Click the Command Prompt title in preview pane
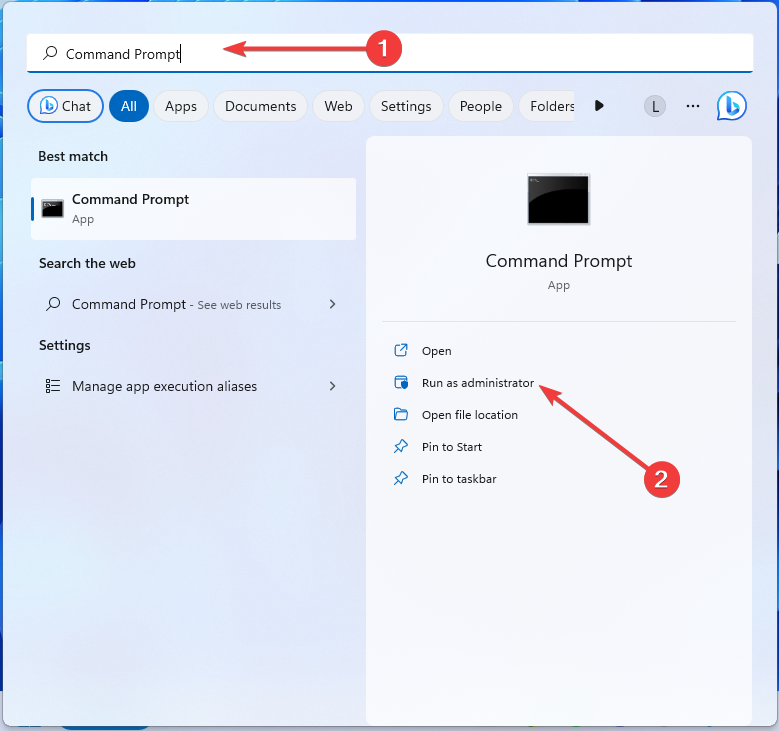779x731 pixels. point(558,261)
